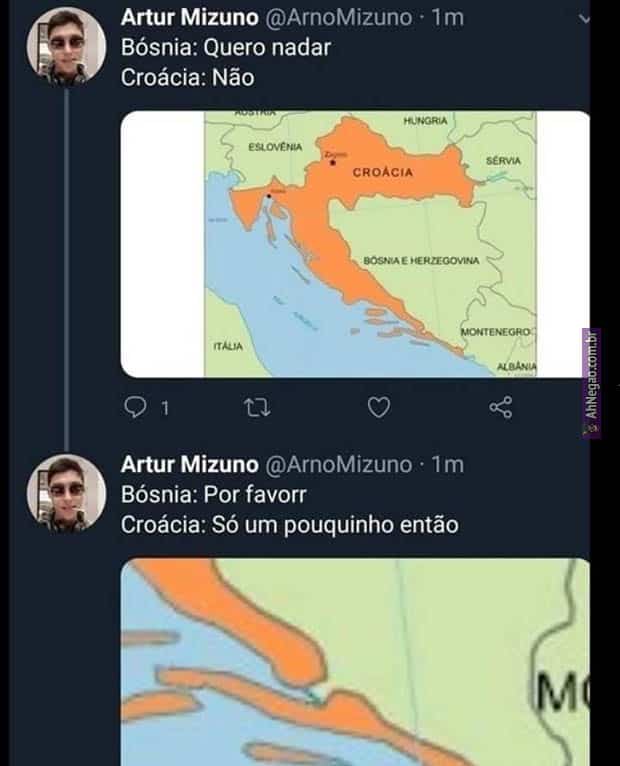Like the first tweet with heart icon
Viewport: 620px width, 766px height.
(x=378, y=407)
